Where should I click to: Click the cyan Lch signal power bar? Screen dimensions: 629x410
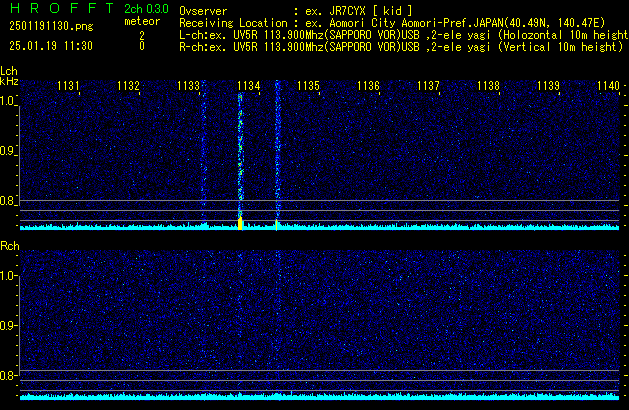tap(319, 227)
